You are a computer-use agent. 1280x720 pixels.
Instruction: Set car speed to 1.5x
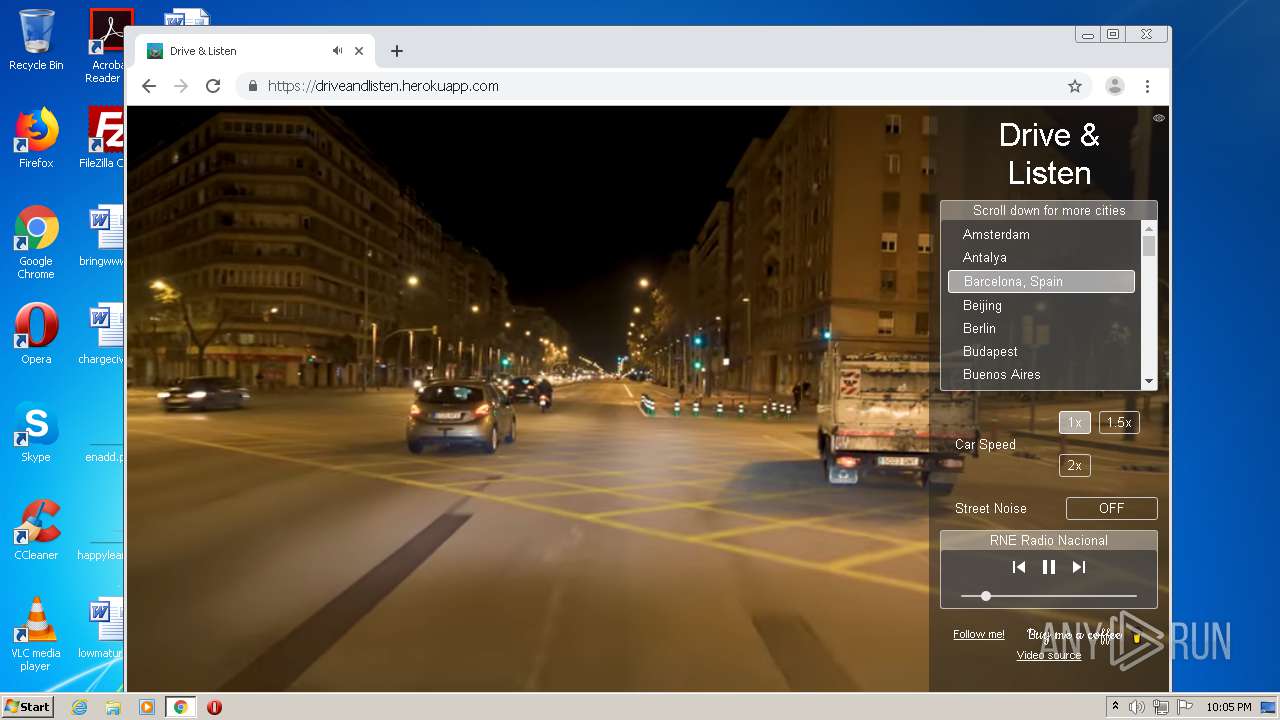(x=1119, y=422)
